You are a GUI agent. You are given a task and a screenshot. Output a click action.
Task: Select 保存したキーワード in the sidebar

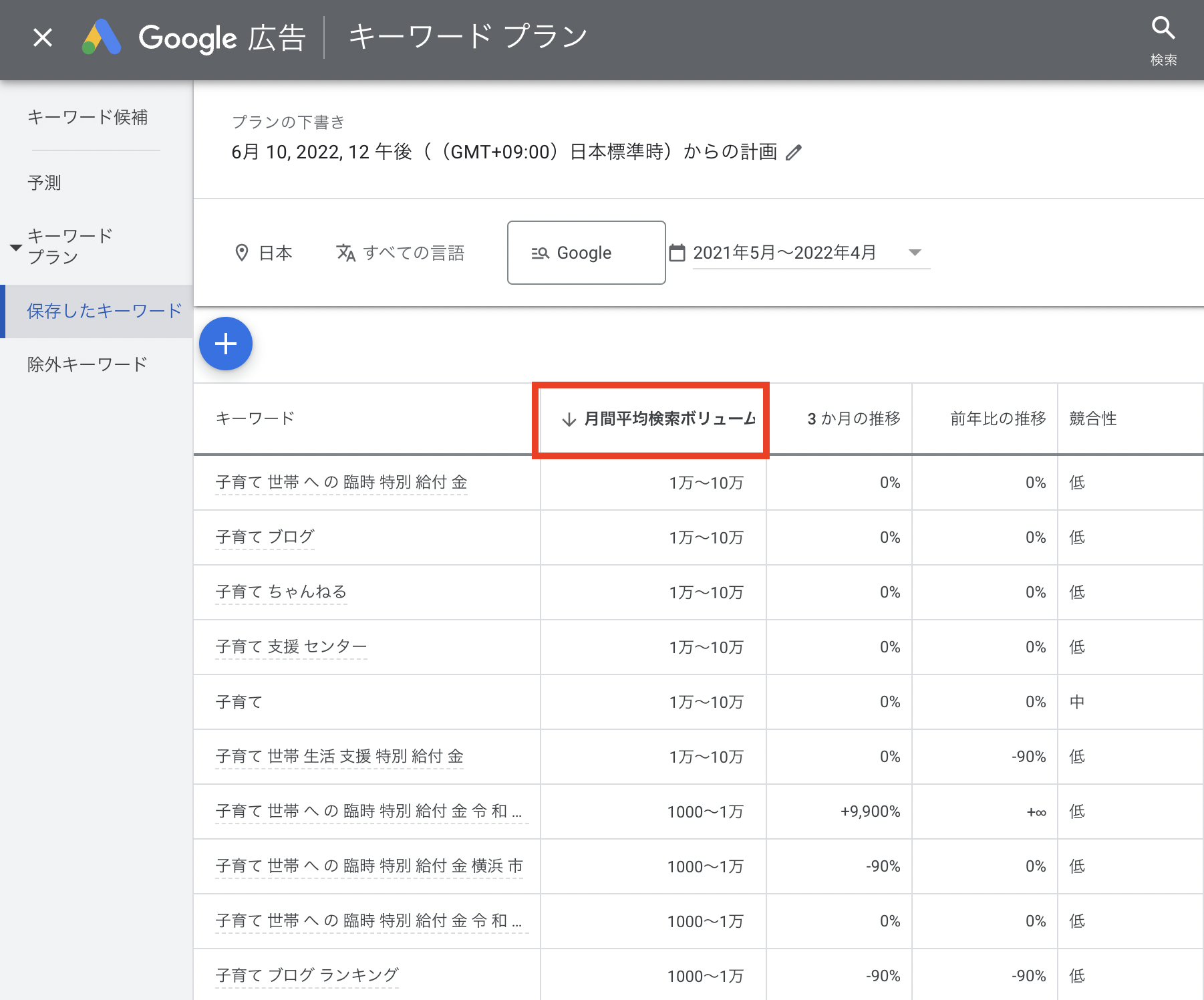point(104,311)
